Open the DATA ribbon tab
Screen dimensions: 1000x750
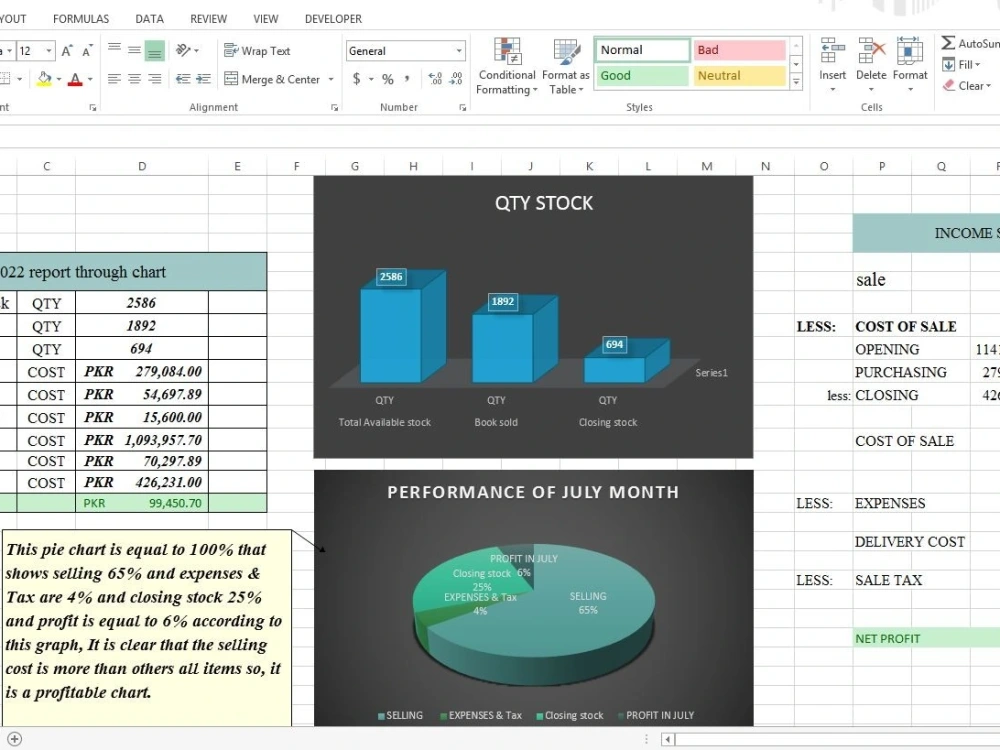click(149, 19)
